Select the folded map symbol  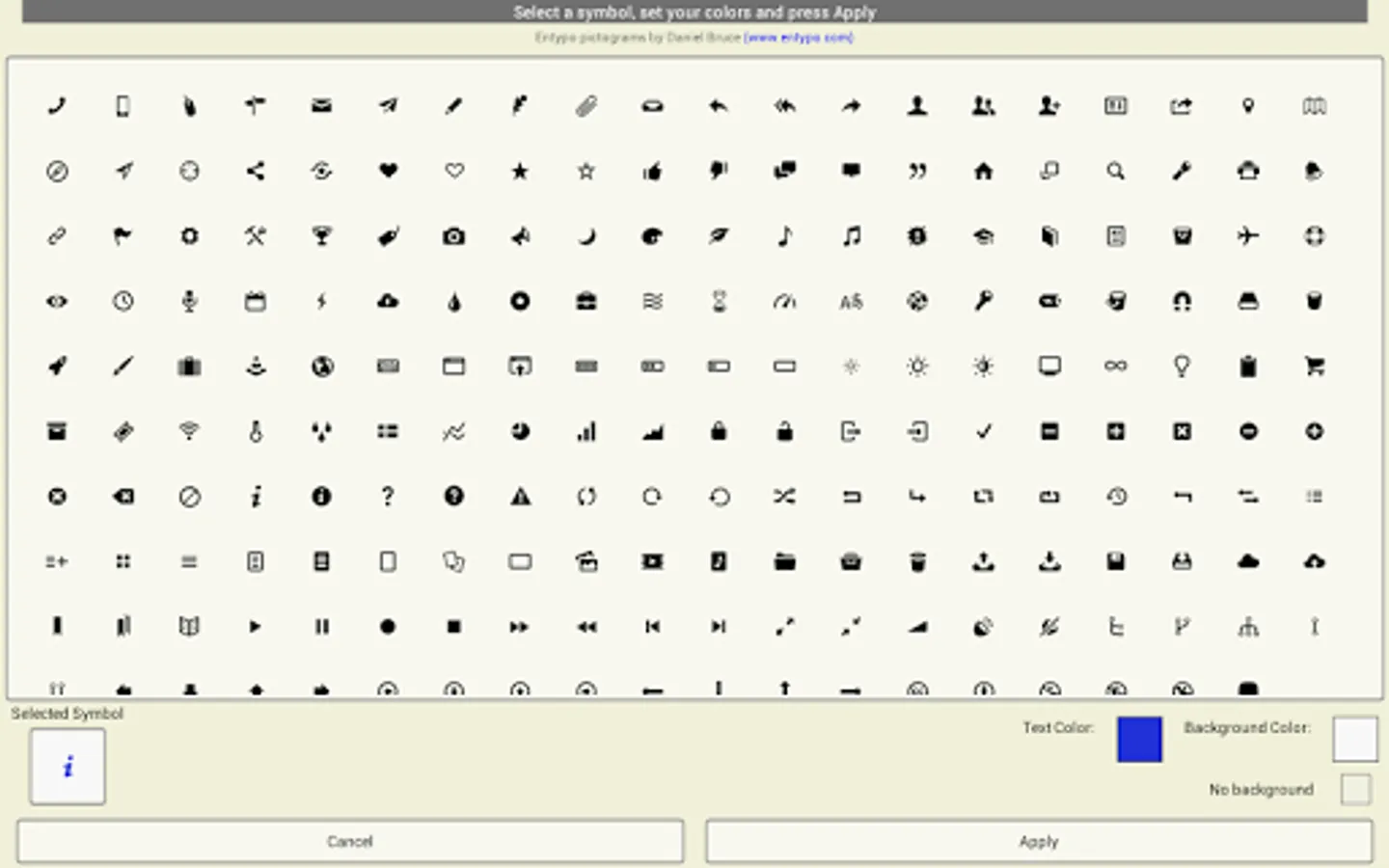1315,106
